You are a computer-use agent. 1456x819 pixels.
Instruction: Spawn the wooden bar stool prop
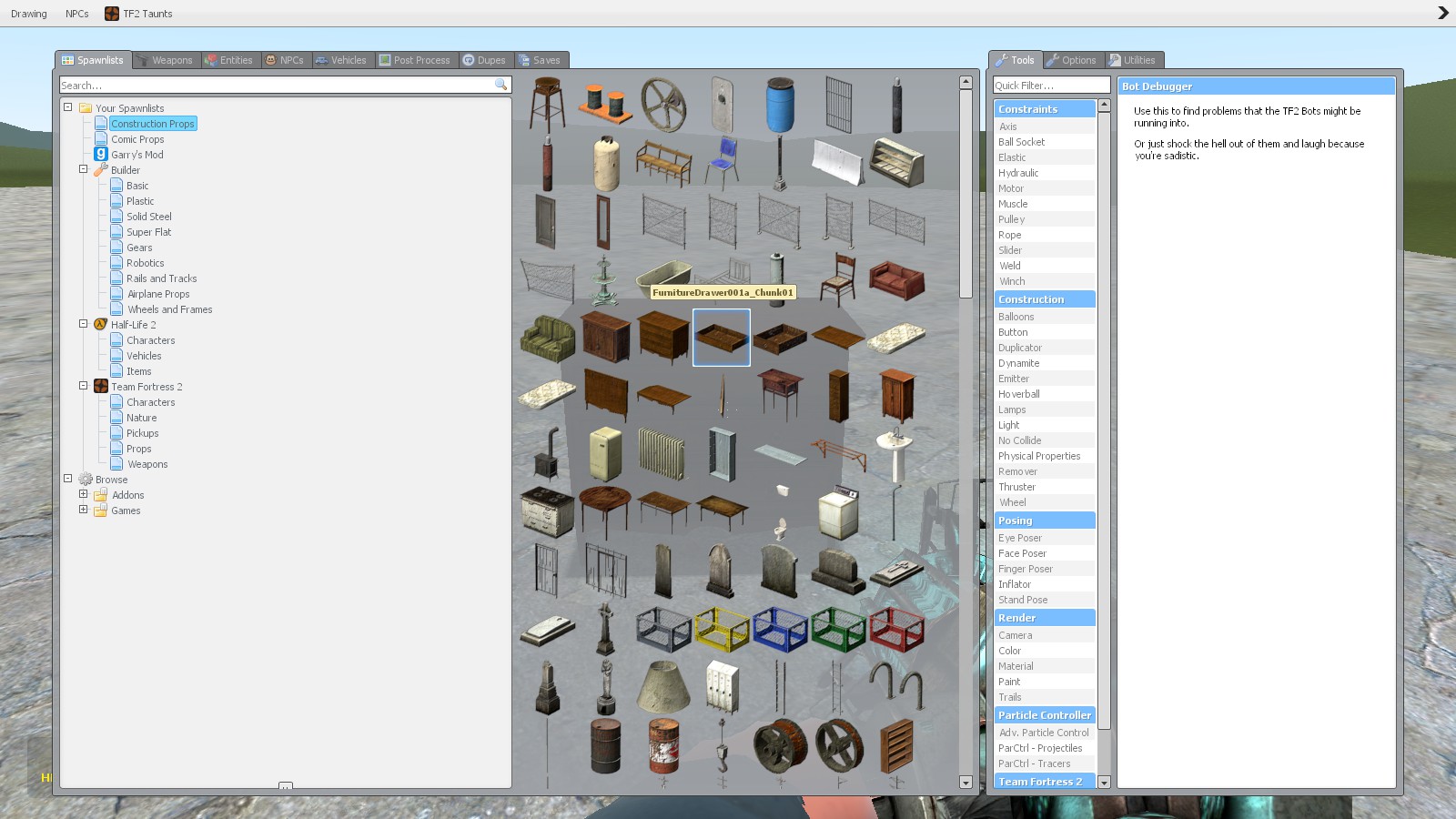click(547, 106)
